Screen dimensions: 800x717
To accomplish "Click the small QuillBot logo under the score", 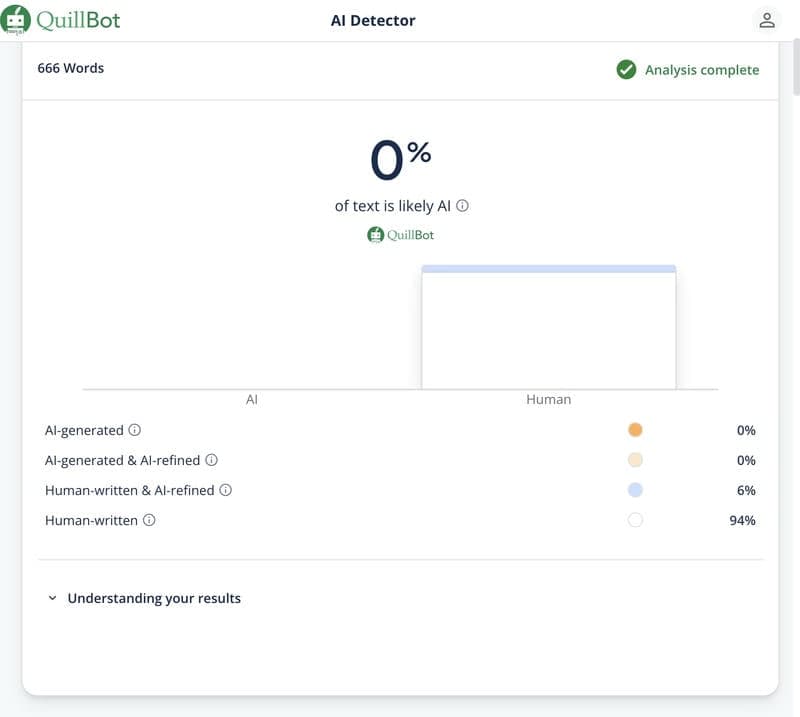I will (400, 235).
